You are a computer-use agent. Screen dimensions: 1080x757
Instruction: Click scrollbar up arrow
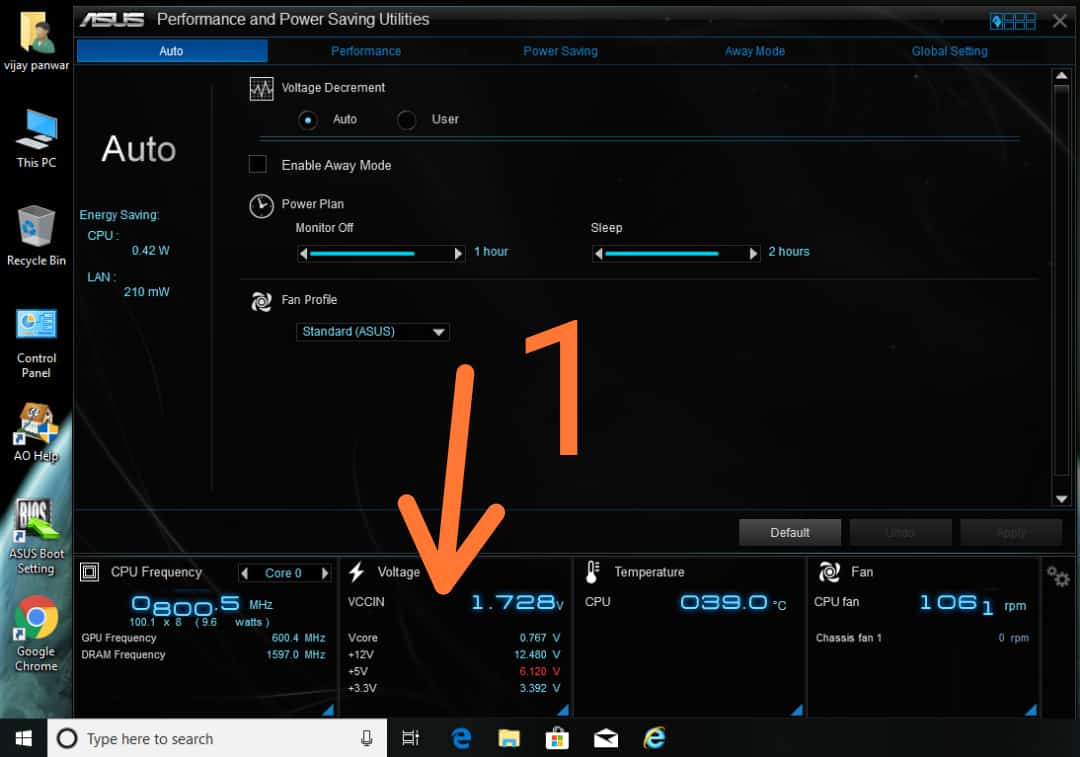pos(1061,76)
